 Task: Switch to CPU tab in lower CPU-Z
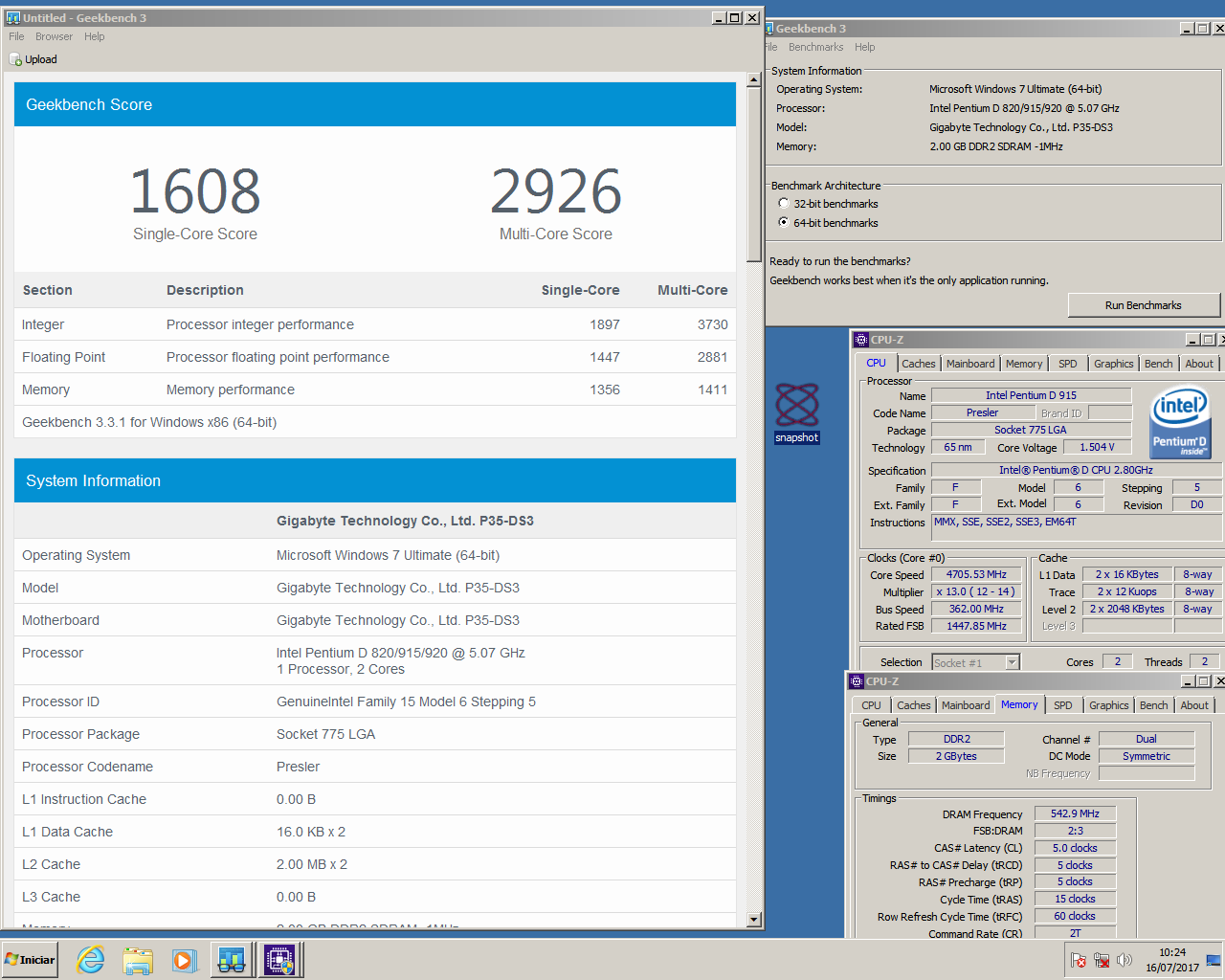point(871,705)
